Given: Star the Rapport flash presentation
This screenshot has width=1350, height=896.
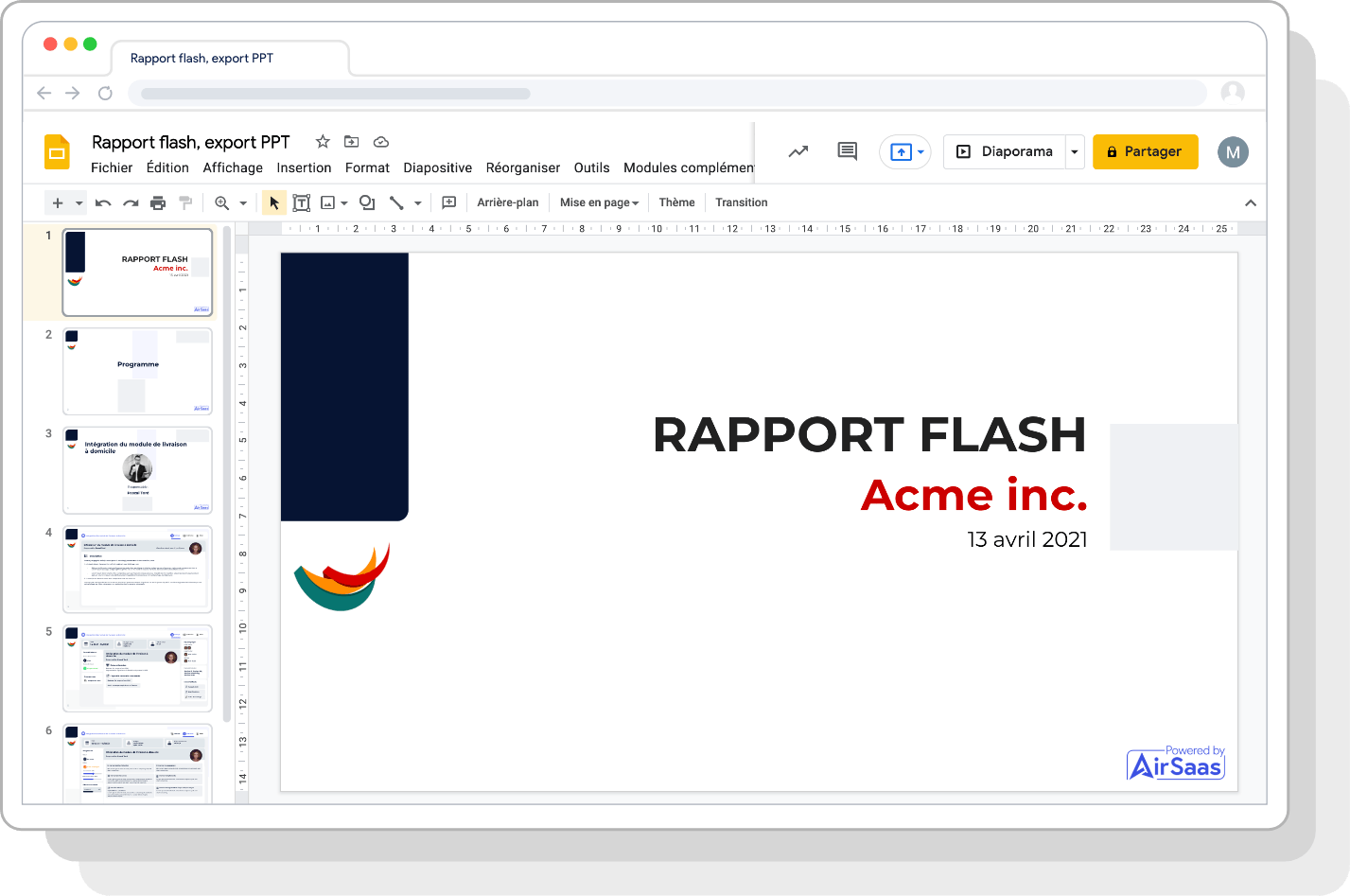Looking at the screenshot, I should pyautogui.click(x=323, y=142).
